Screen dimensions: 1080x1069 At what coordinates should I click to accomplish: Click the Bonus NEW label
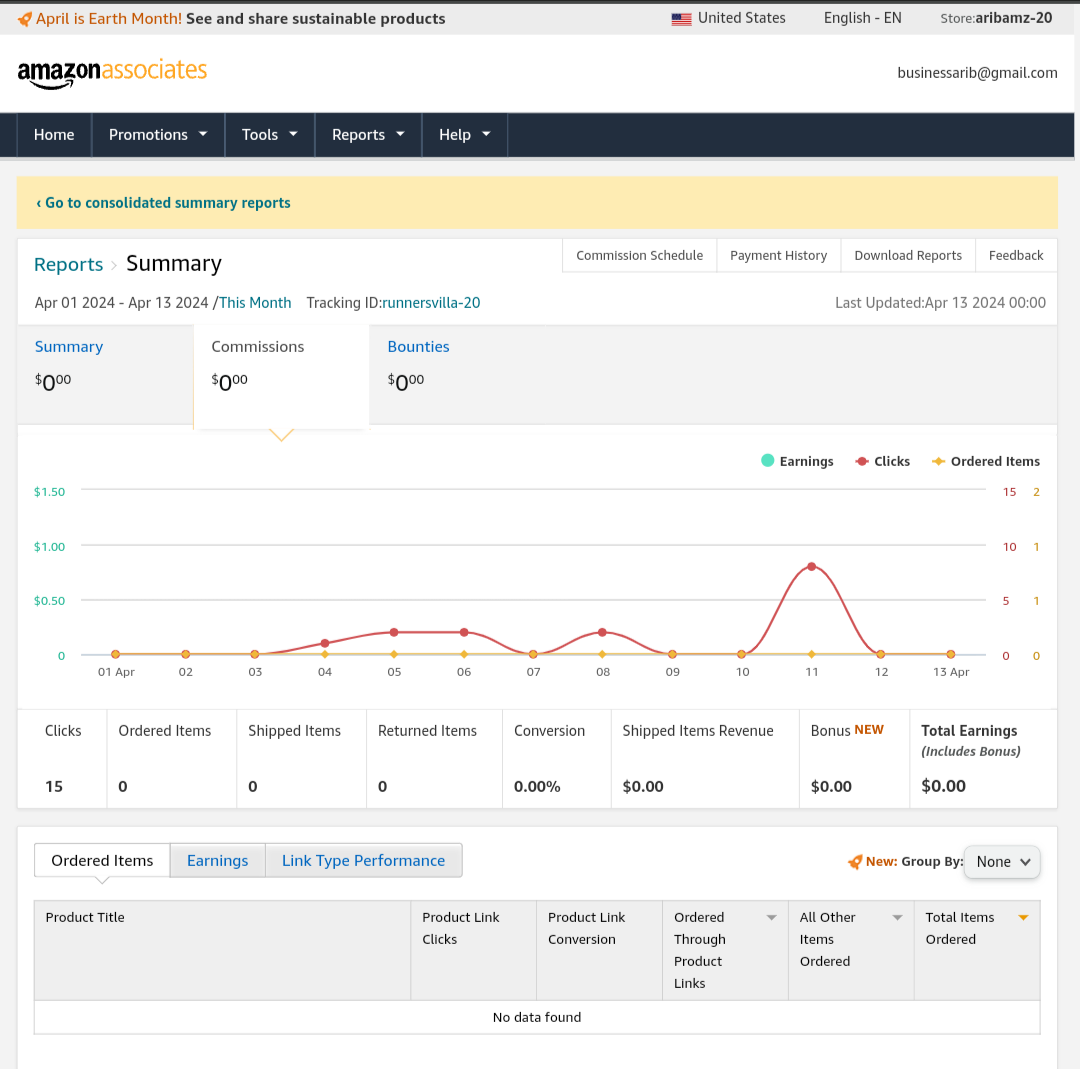coord(847,730)
